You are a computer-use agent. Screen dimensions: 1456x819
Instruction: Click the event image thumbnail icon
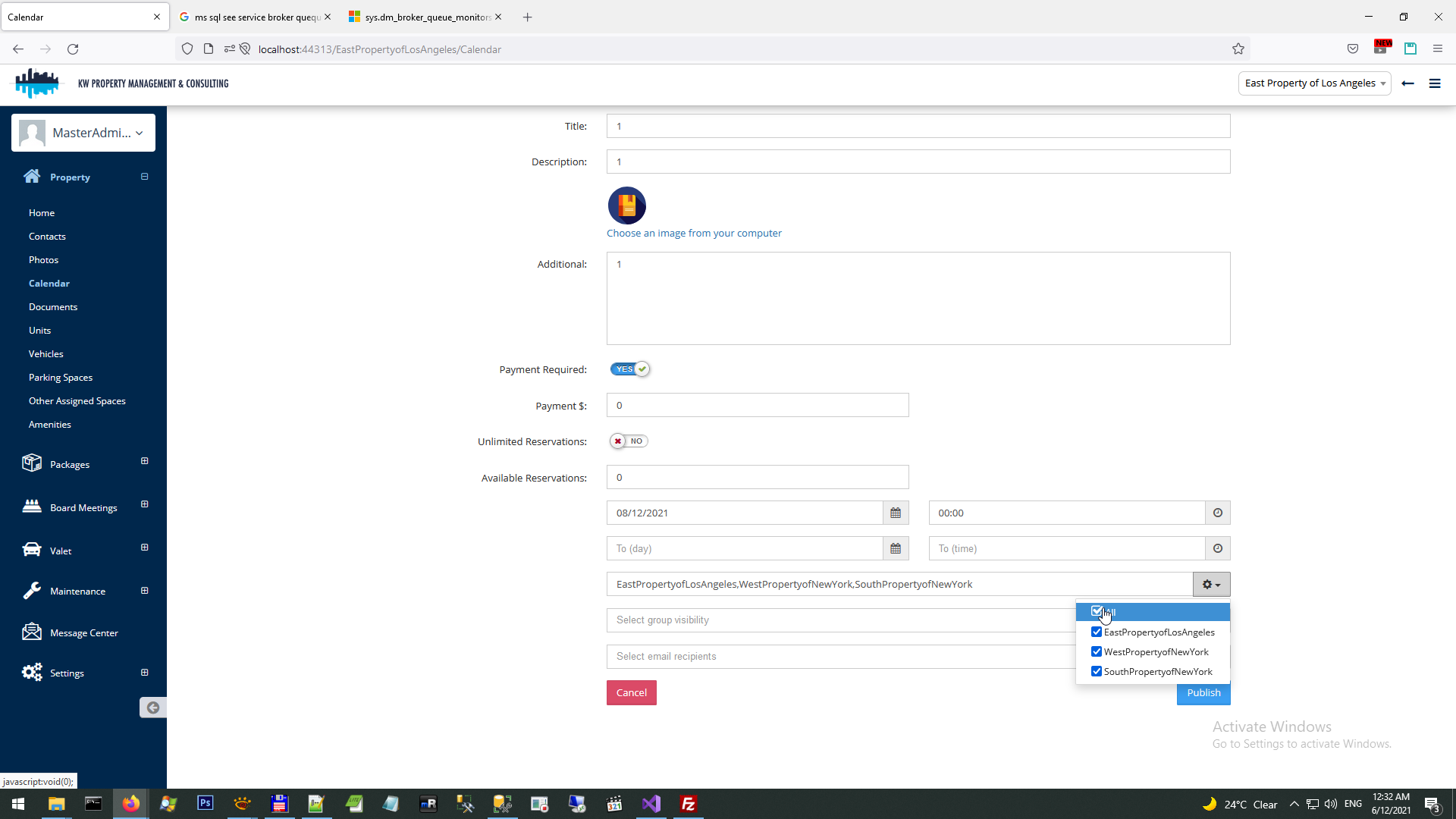point(626,206)
